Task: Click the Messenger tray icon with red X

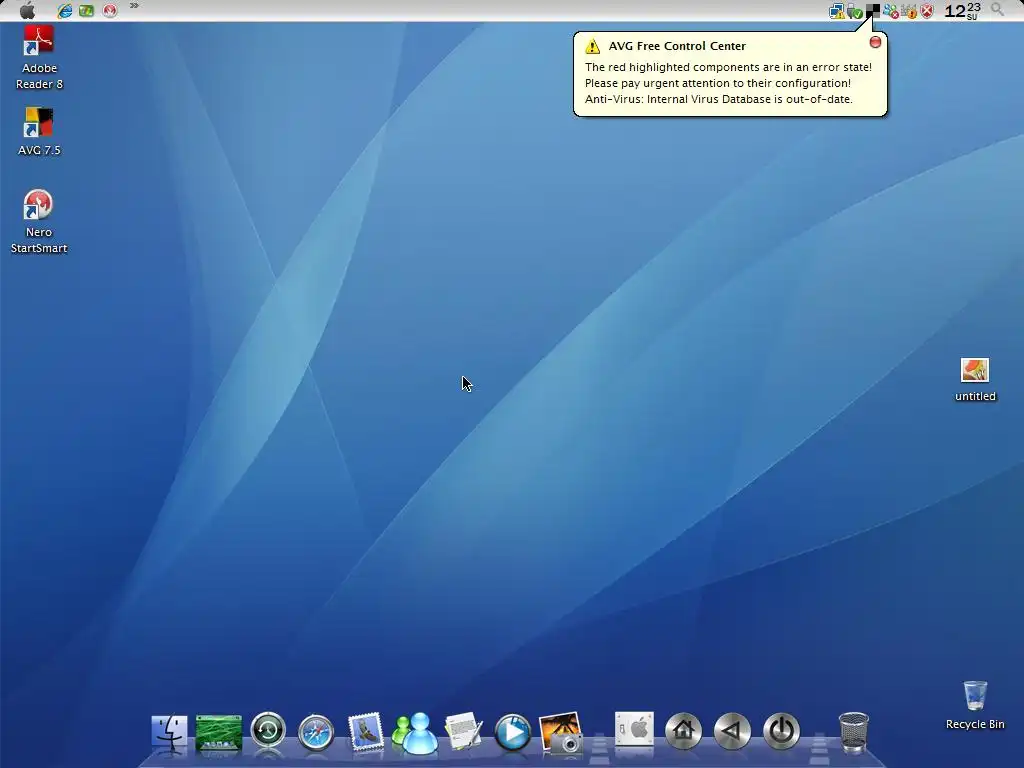Action: (890, 11)
